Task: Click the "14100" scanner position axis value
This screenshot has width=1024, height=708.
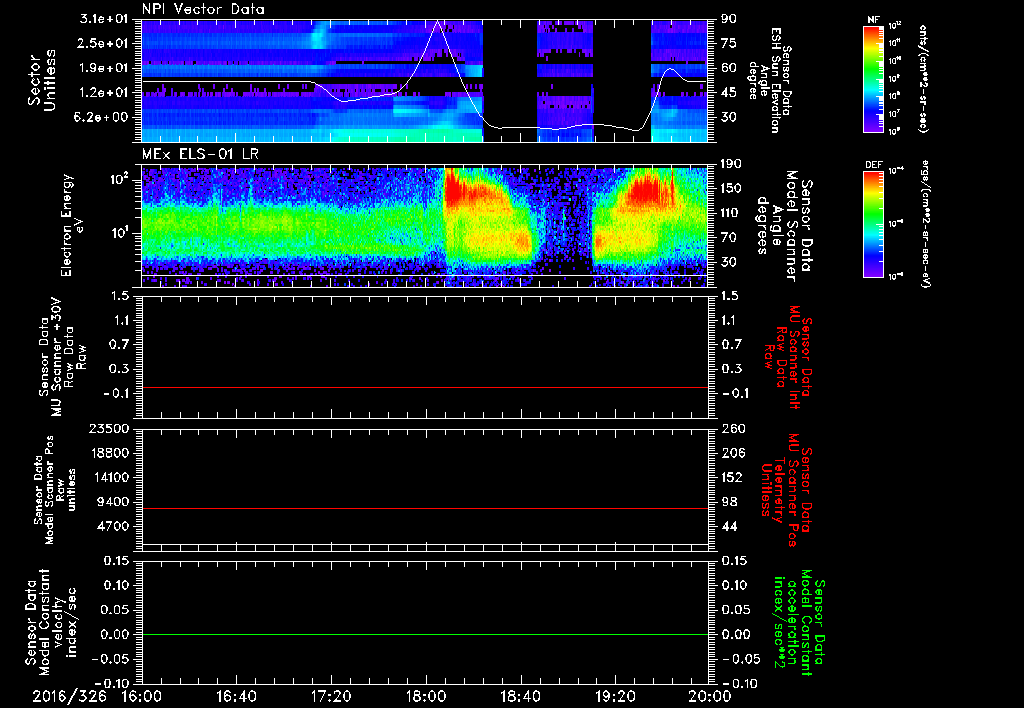Action: 108,477
